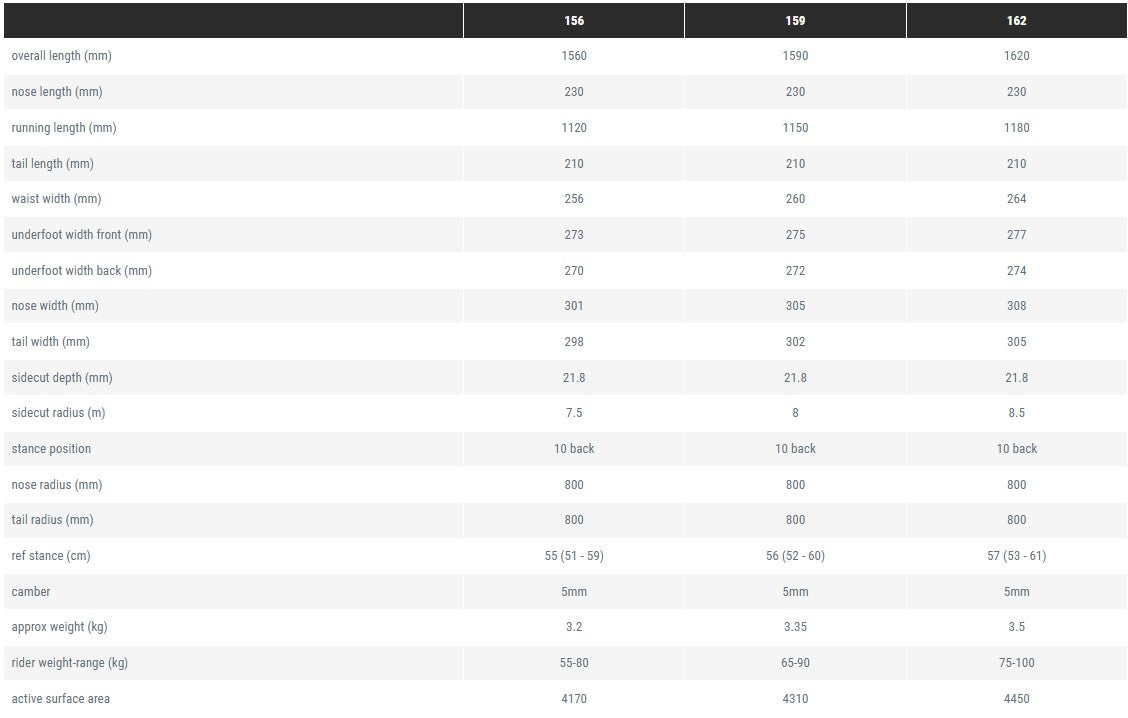Click rider weight-range value 75-100
This screenshot has width=1128, height=718.
(x=1016, y=663)
